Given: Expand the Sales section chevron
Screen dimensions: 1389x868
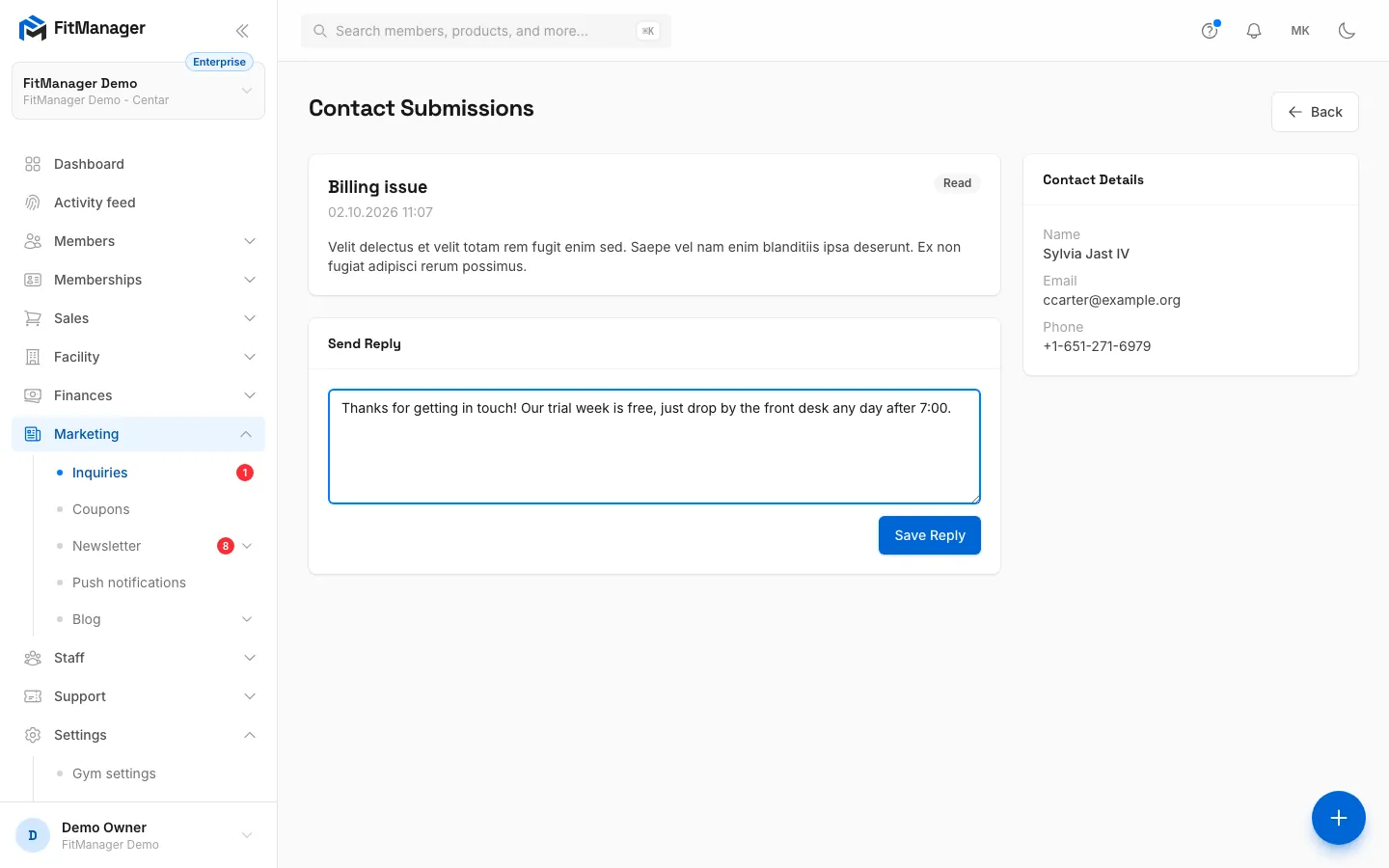Looking at the screenshot, I should [x=250, y=318].
